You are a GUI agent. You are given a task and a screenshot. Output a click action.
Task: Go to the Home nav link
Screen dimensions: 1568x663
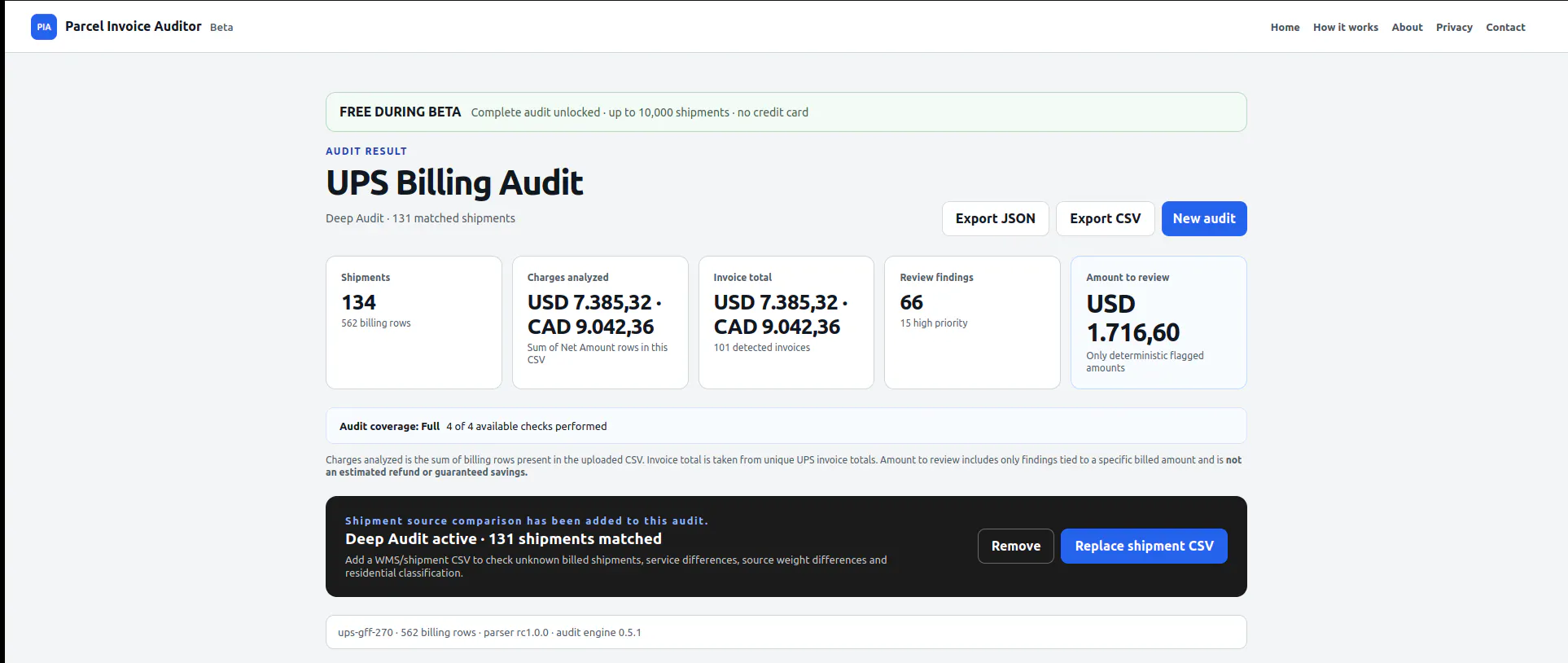(1285, 27)
